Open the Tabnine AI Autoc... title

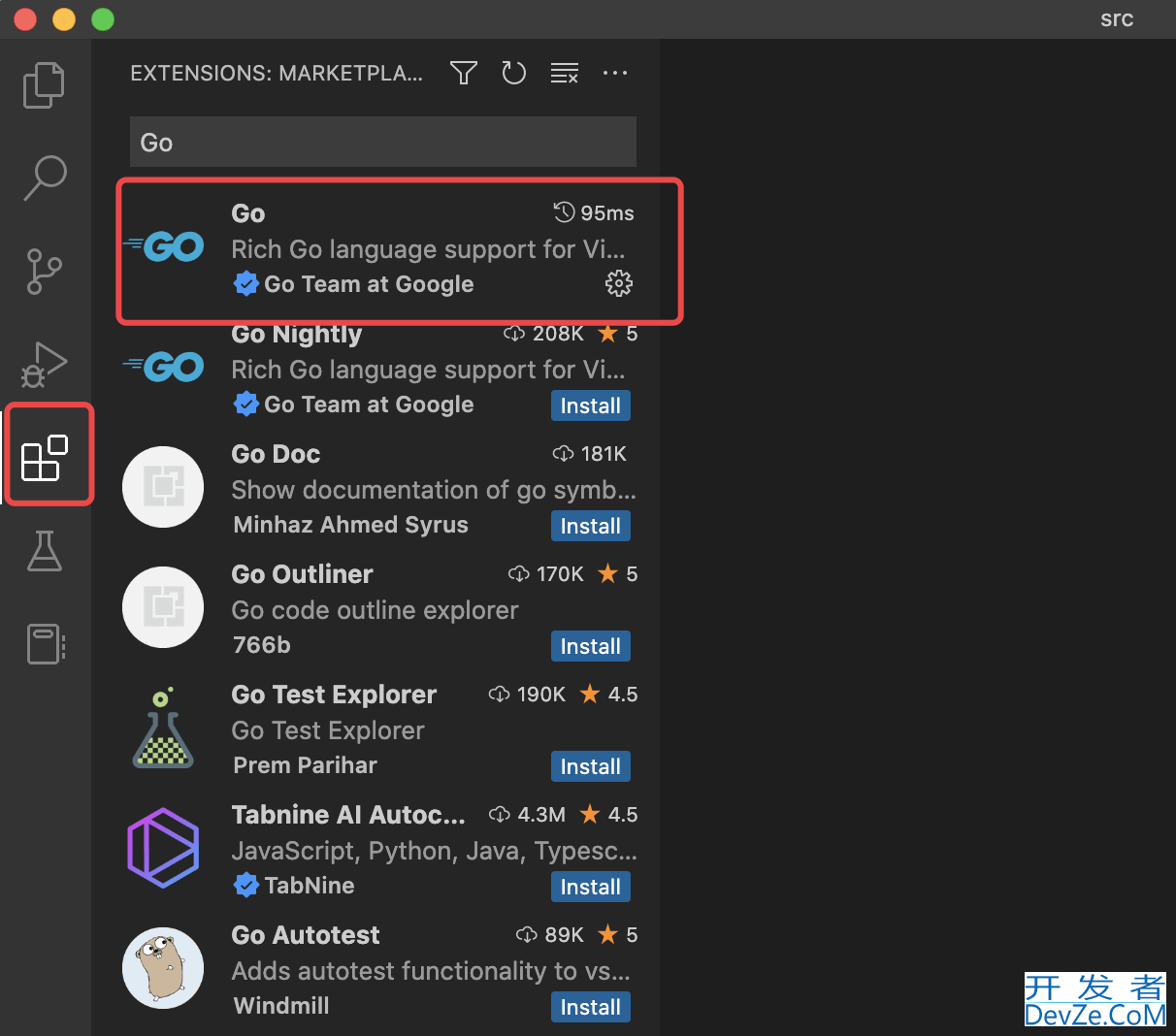pyautogui.click(x=348, y=815)
